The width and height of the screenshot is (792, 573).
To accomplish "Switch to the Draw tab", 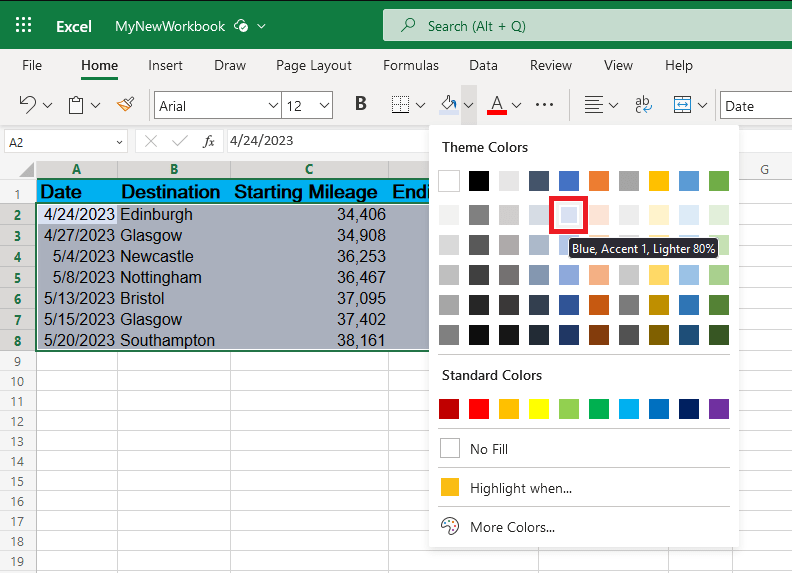I will tap(230, 65).
